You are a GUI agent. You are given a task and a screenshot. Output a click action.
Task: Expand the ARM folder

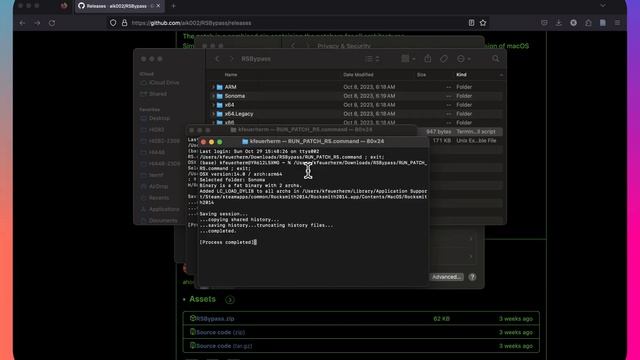[213, 87]
